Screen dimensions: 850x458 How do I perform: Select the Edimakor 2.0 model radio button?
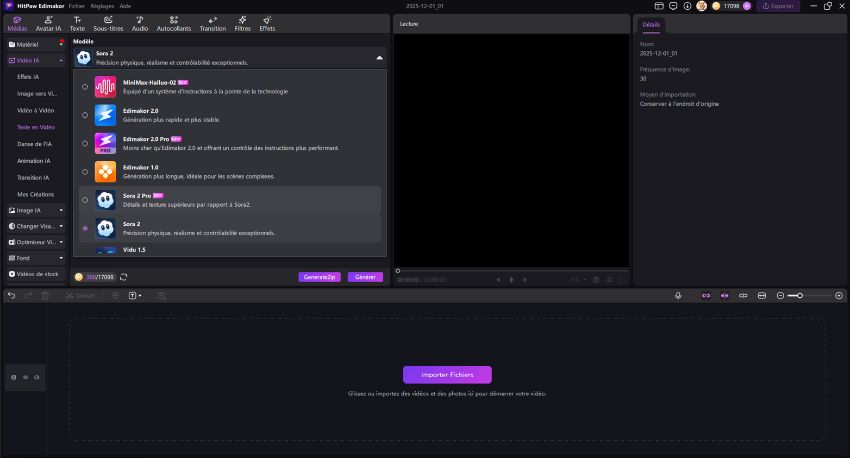pyautogui.click(x=85, y=115)
